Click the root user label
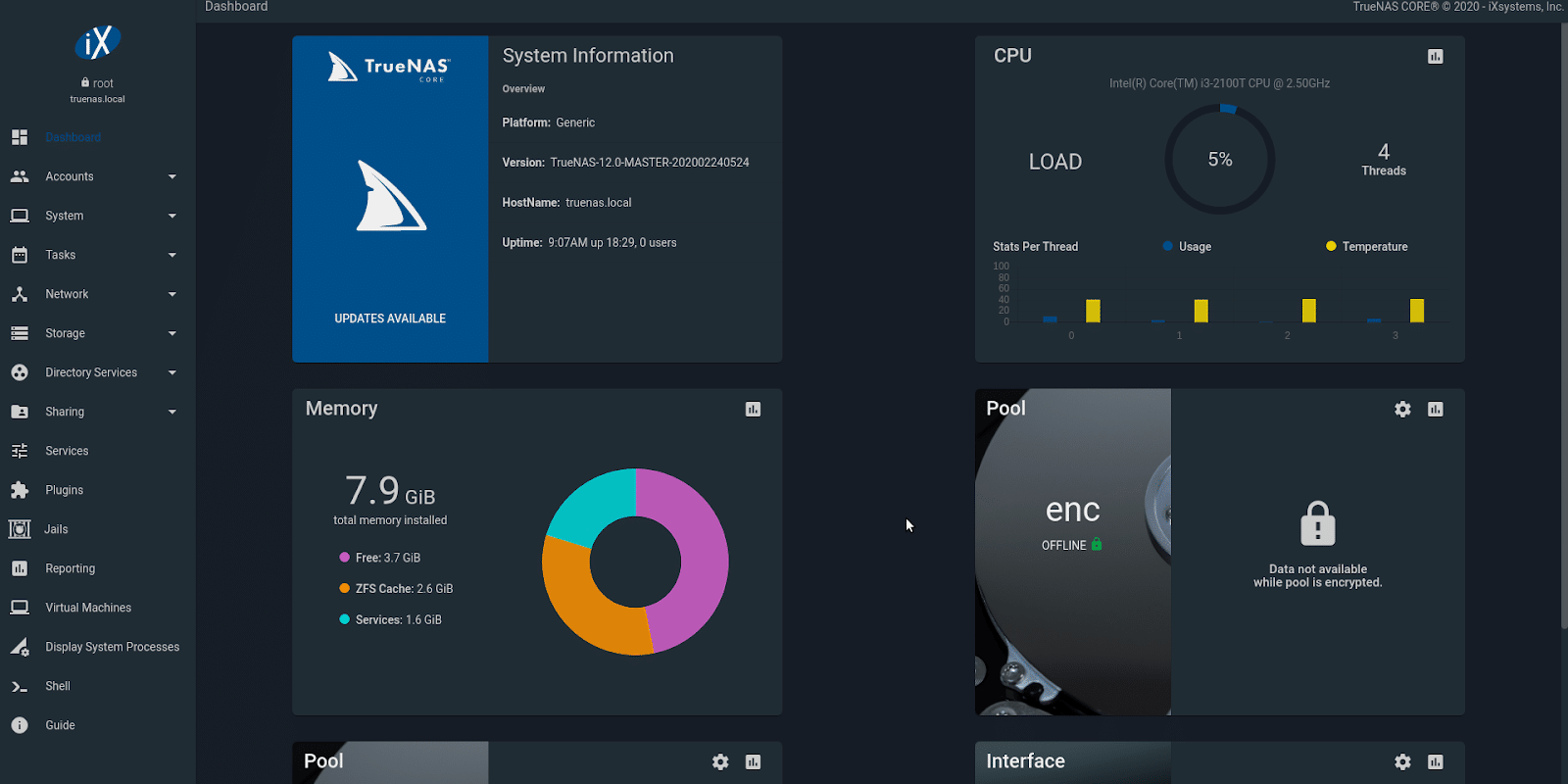This screenshot has width=1568, height=784. (x=98, y=83)
